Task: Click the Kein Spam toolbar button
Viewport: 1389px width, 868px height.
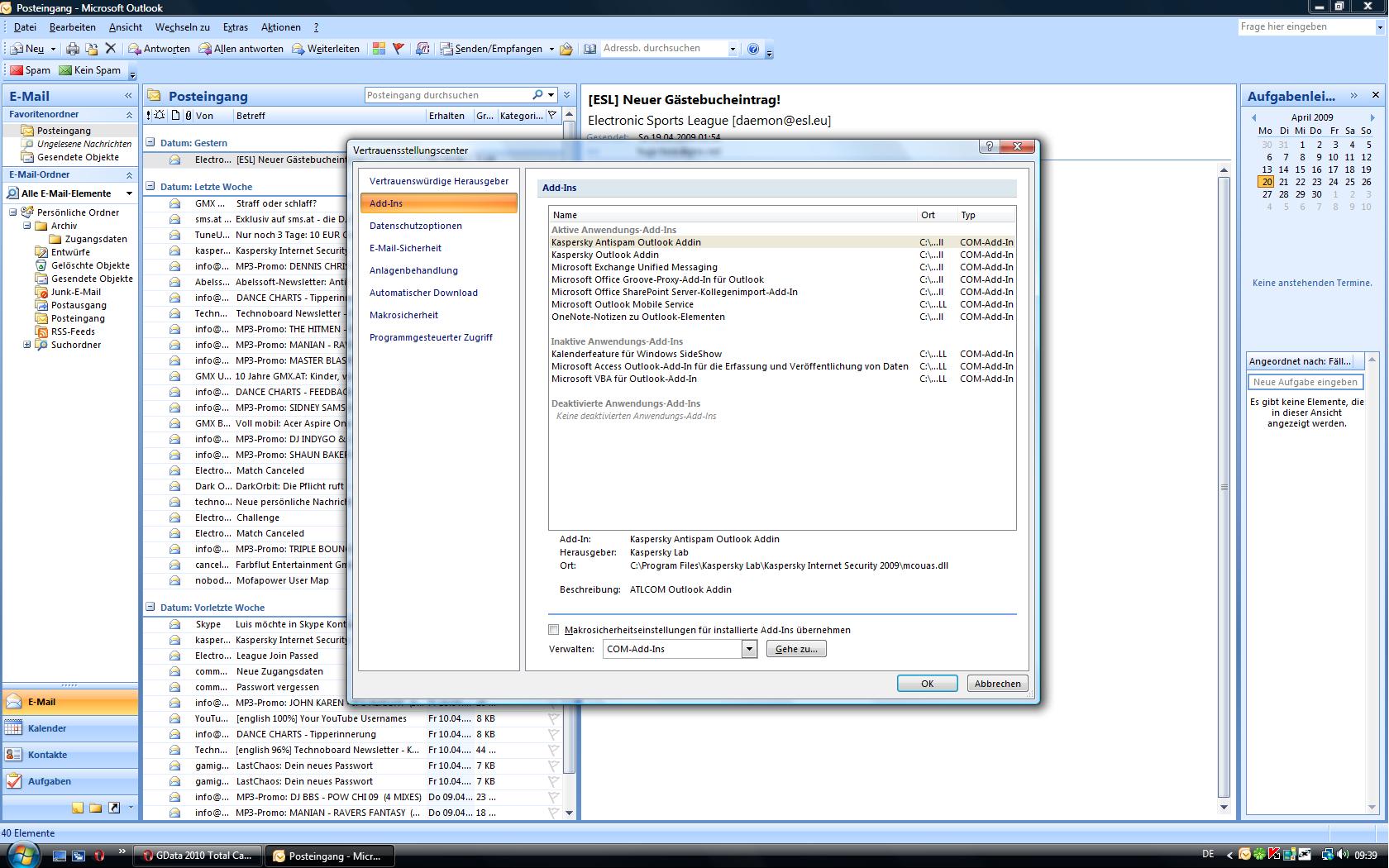Action: (x=90, y=70)
